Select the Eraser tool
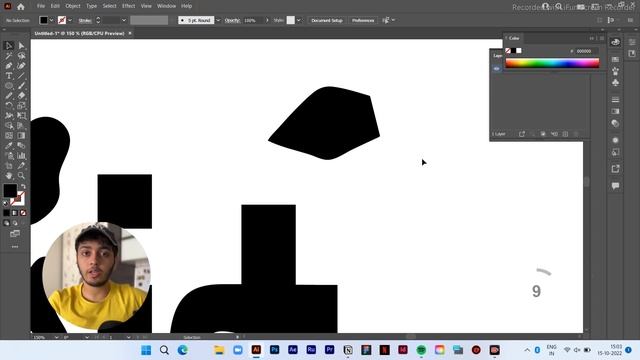The width and height of the screenshot is (640, 360). [21, 96]
